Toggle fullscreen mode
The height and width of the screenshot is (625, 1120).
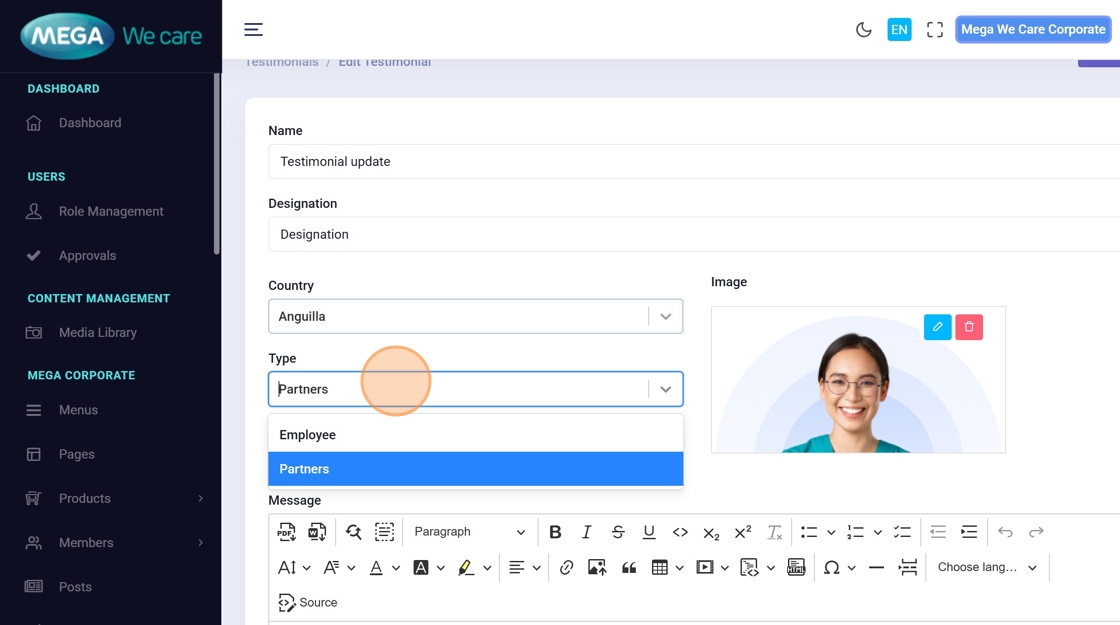(x=935, y=30)
